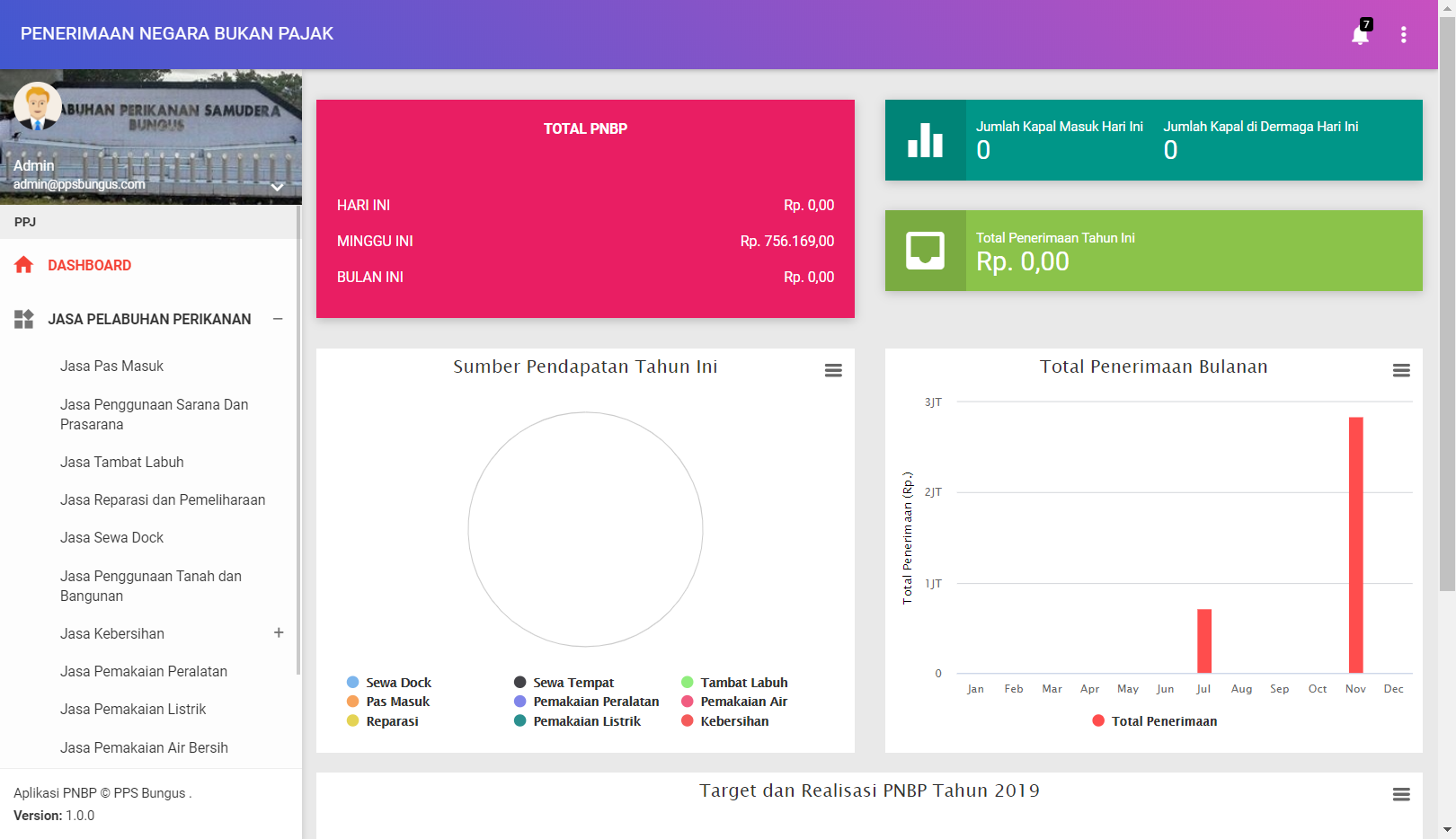Click the November bar in monthly chart
1456x839 pixels.
[x=1355, y=544]
